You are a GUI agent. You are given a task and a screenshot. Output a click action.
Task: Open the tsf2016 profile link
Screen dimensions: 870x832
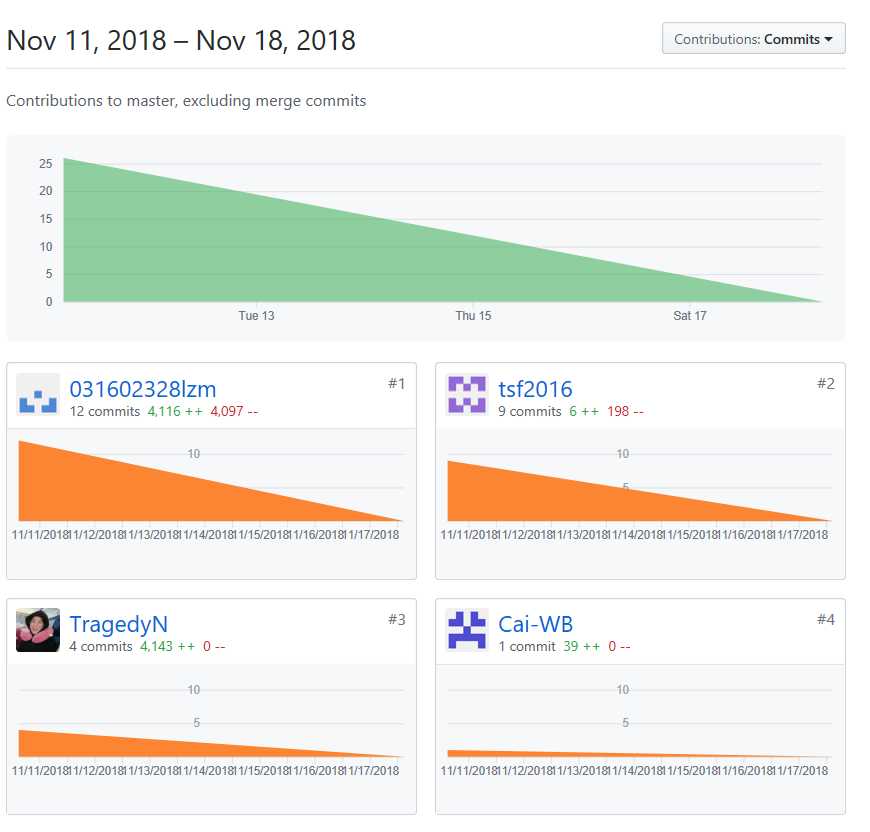tap(535, 389)
